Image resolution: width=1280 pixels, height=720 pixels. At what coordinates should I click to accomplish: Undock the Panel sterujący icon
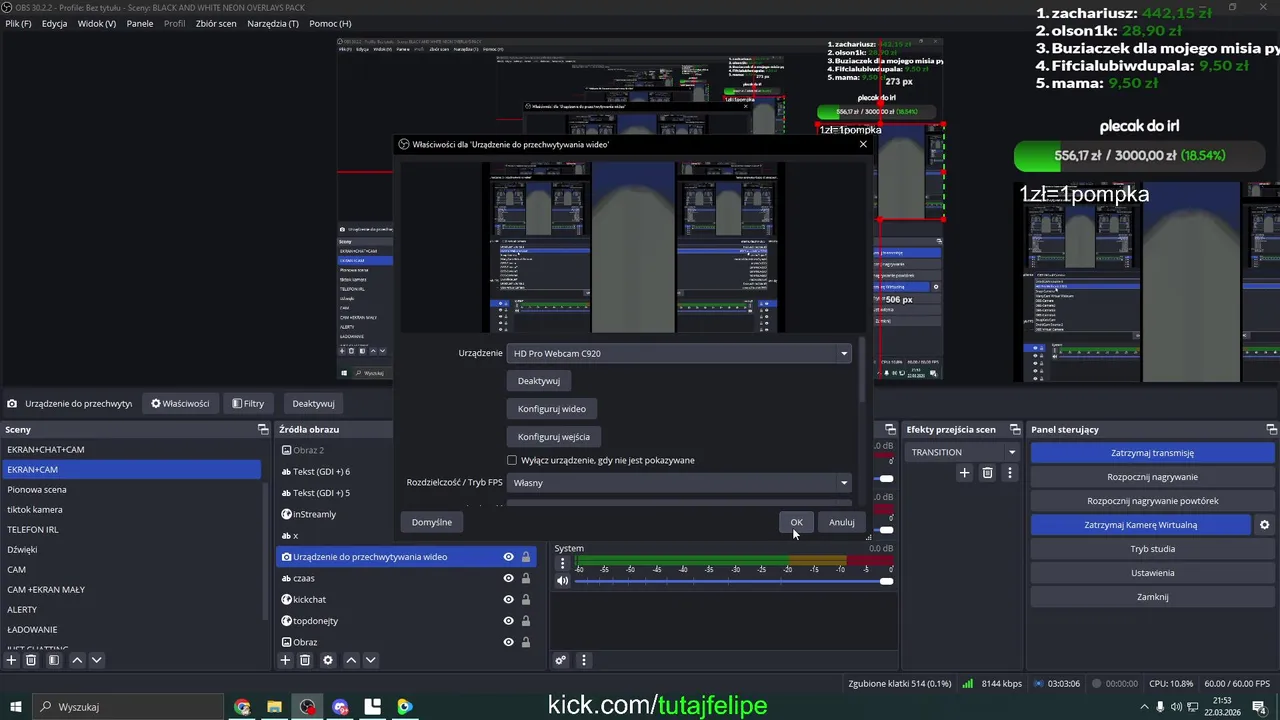pyautogui.click(x=1271, y=430)
